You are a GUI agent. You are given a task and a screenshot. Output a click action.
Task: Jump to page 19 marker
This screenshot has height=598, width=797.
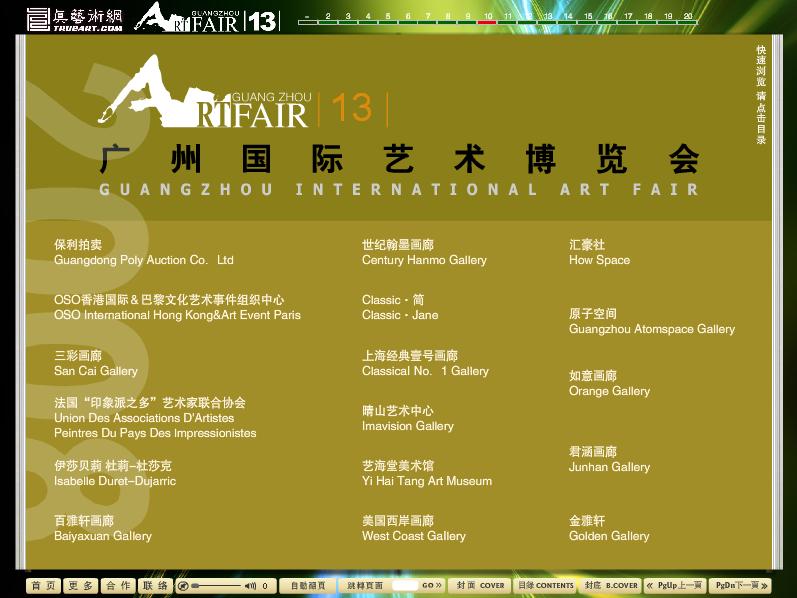click(668, 19)
